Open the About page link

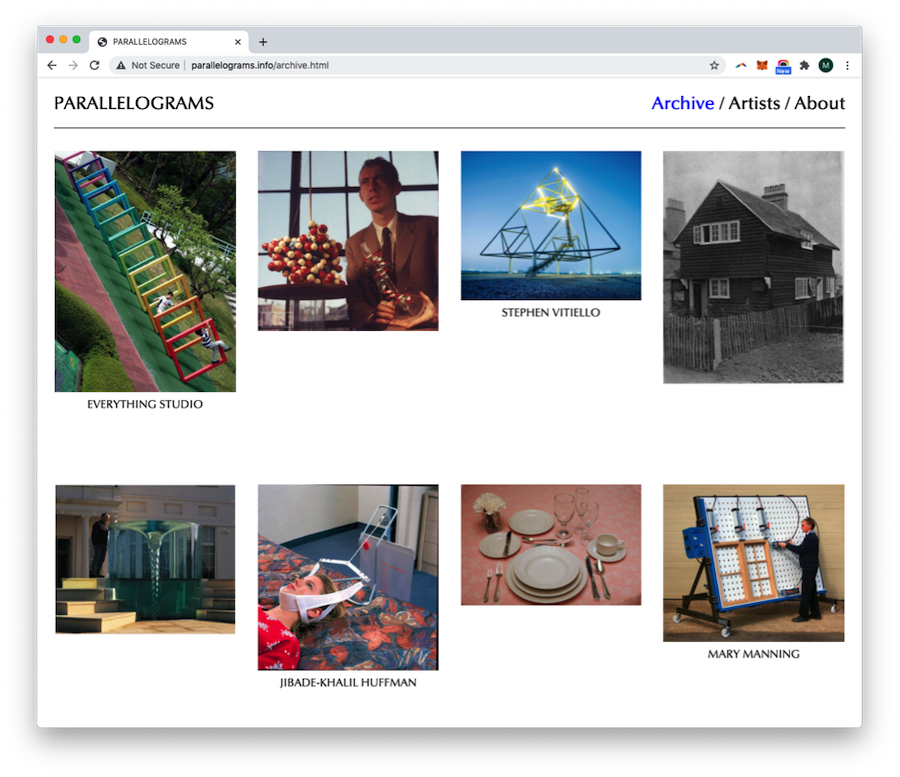(x=820, y=103)
